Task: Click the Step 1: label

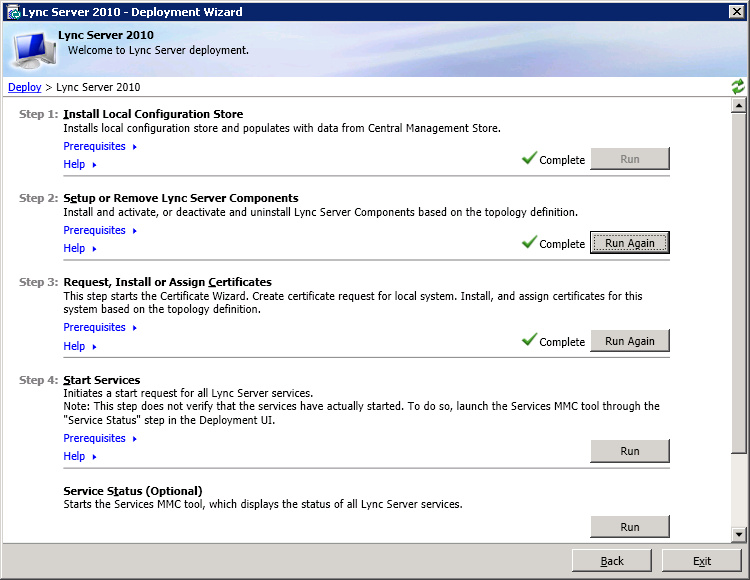Action: (x=38, y=114)
